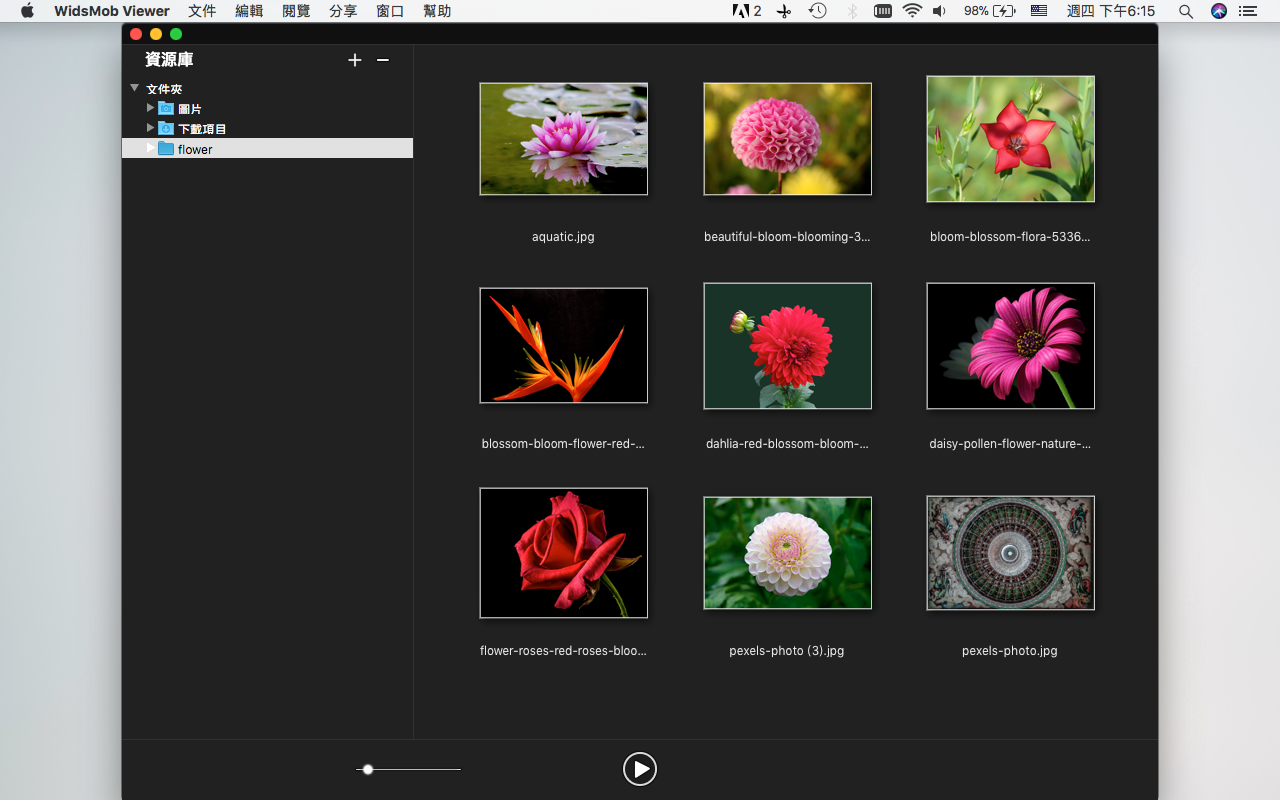Screen dimensions: 1280x800
Task: Open the 文件 menu
Action: pos(202,11)
